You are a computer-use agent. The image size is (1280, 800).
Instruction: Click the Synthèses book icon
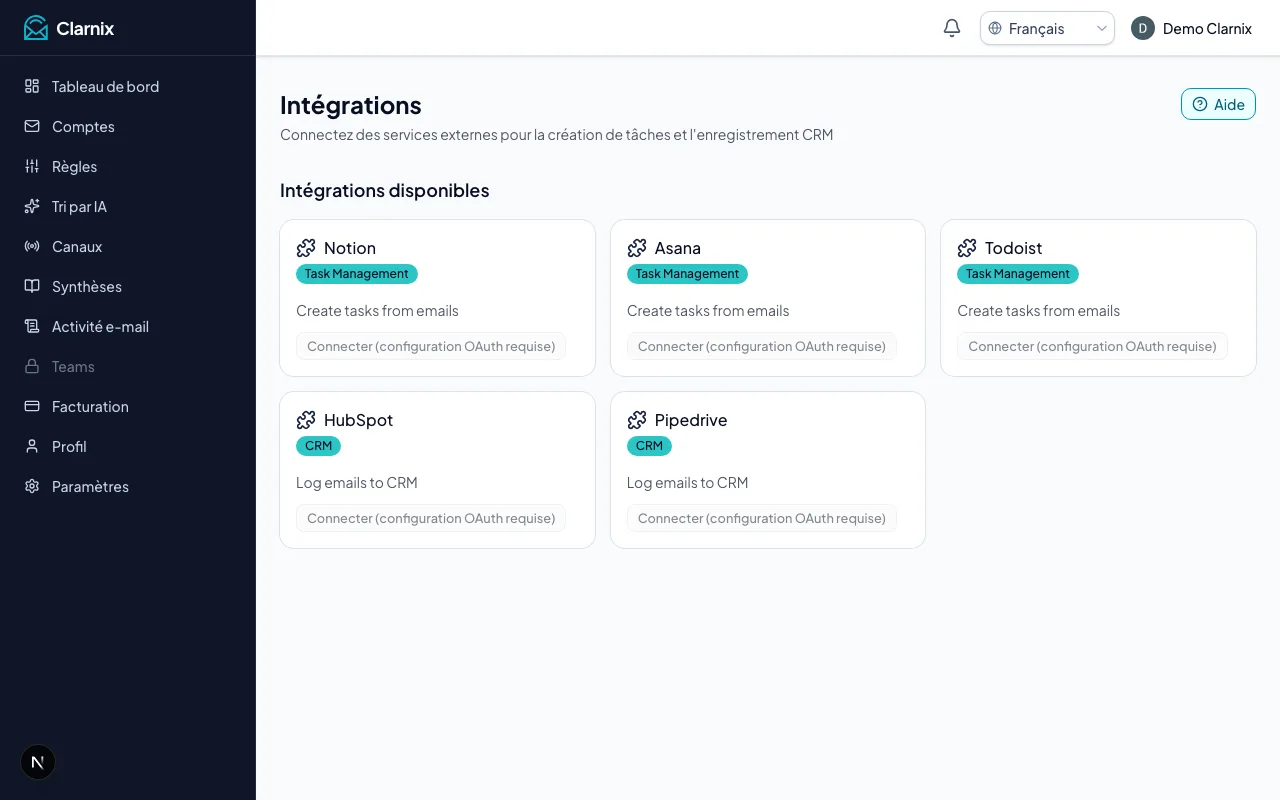pos(32,286)
